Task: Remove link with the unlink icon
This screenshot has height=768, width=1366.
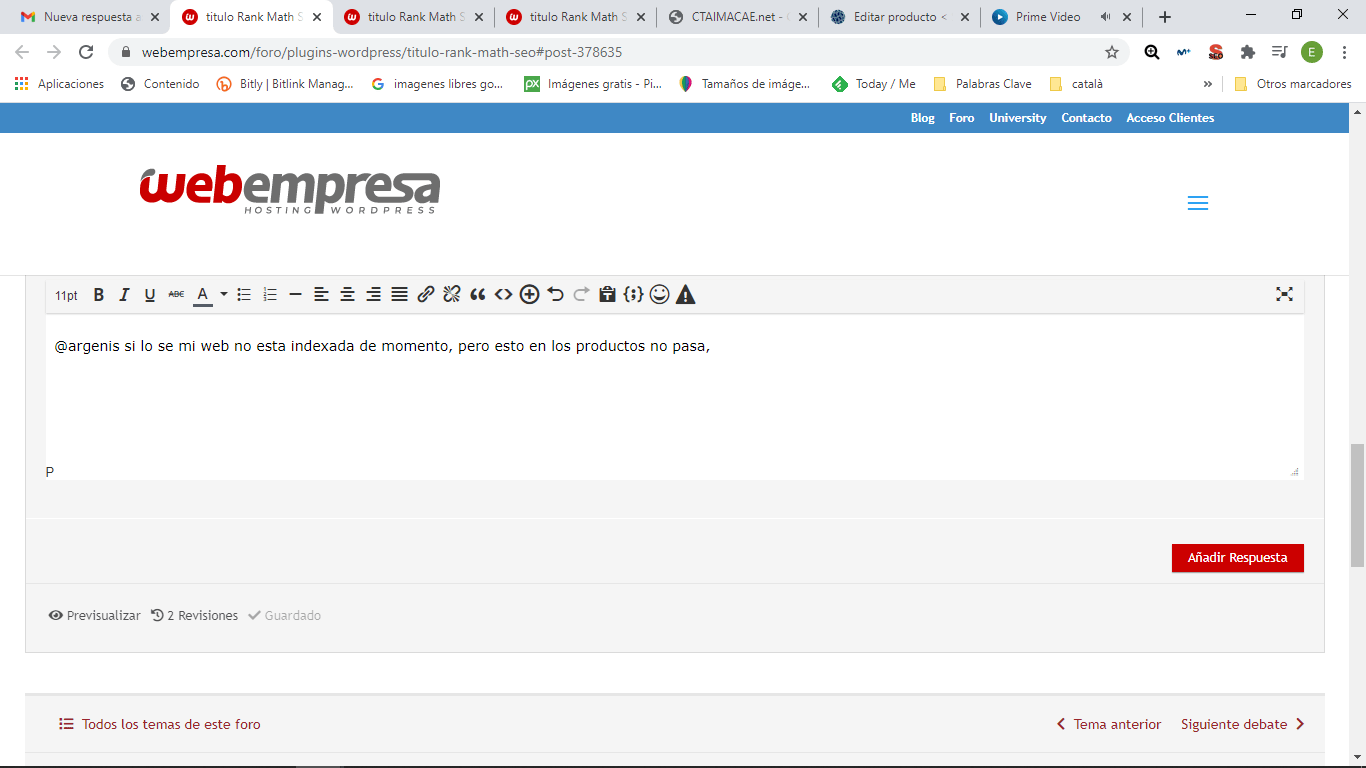Action: tap(452, 294)
